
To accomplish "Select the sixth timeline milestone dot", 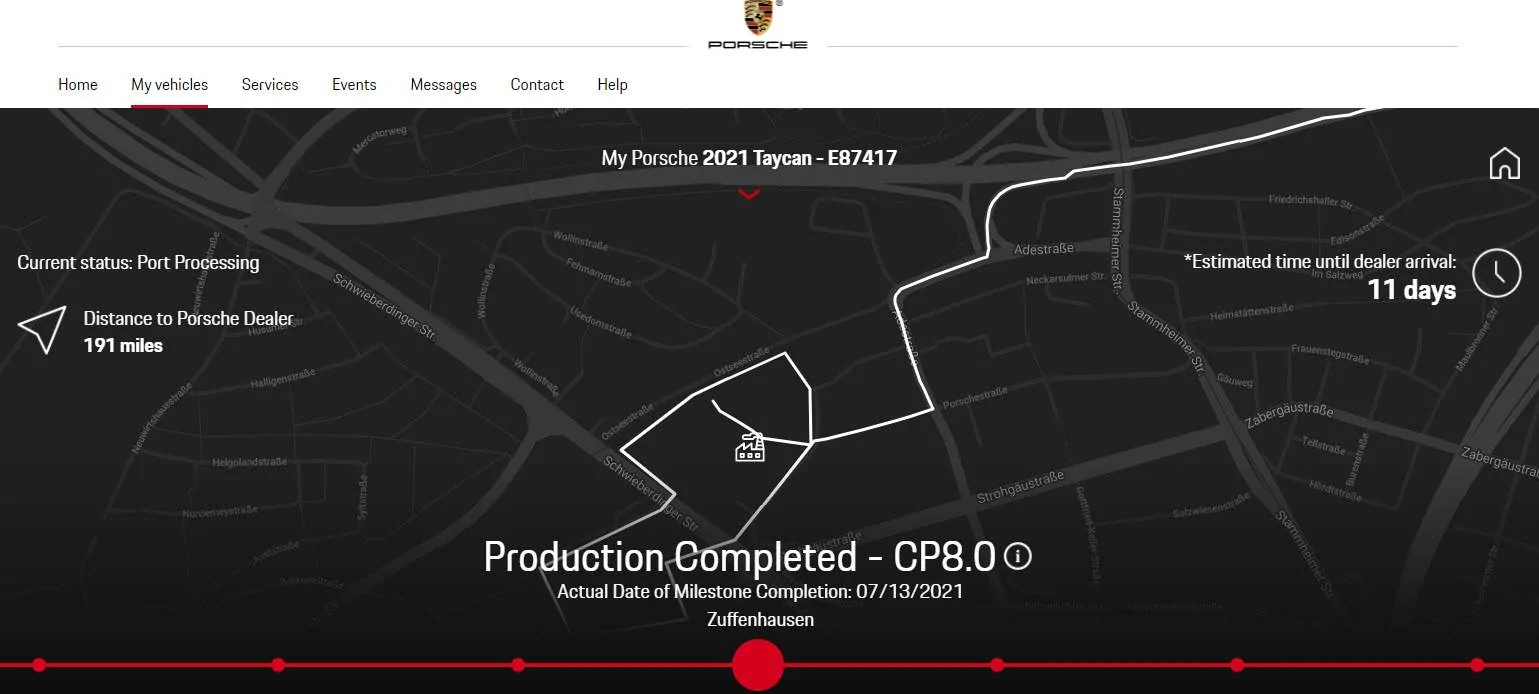I will click(1237, 665).
